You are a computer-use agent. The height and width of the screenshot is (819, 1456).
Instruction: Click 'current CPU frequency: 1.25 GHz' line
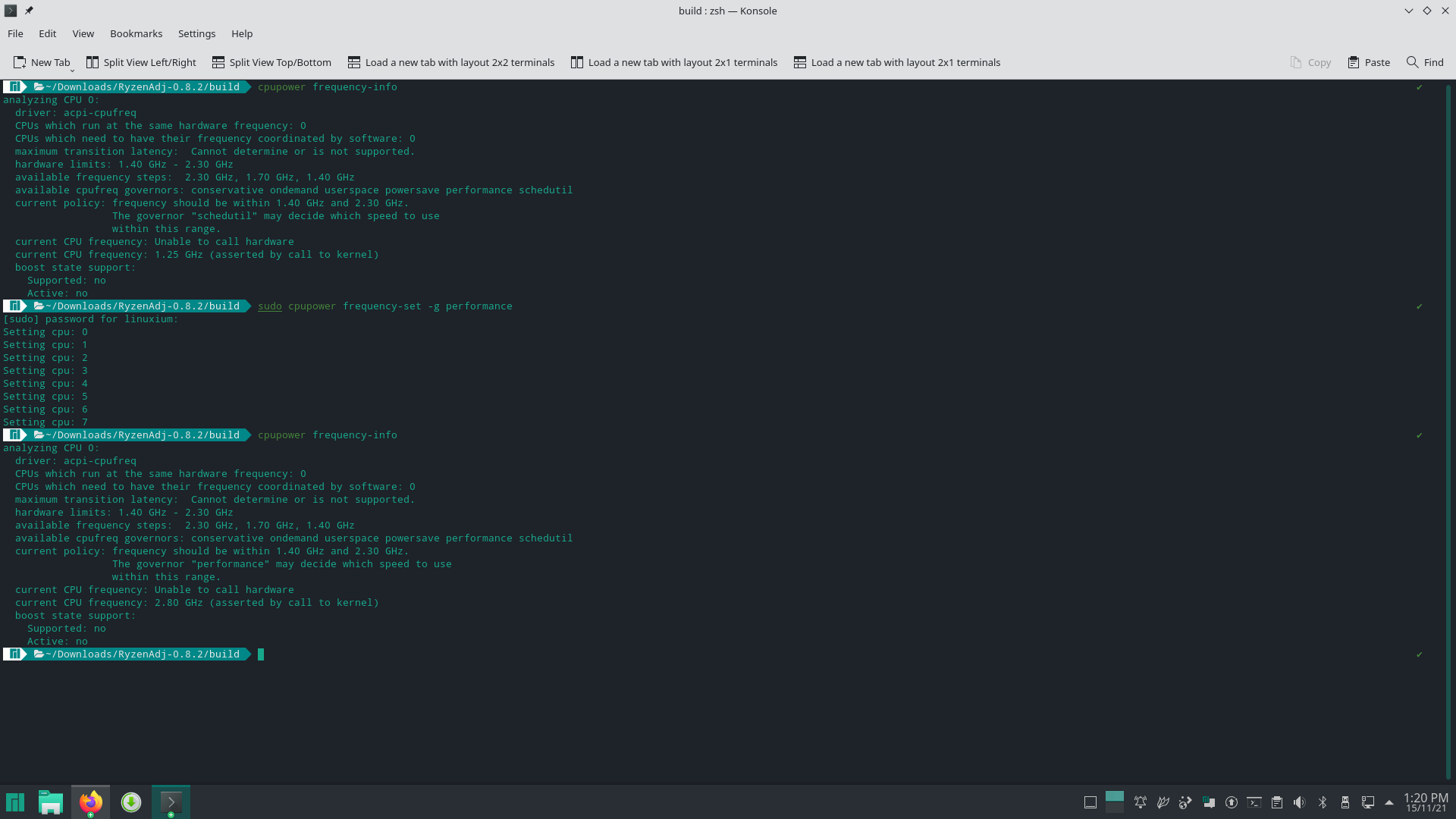click(x=196, y=254)
